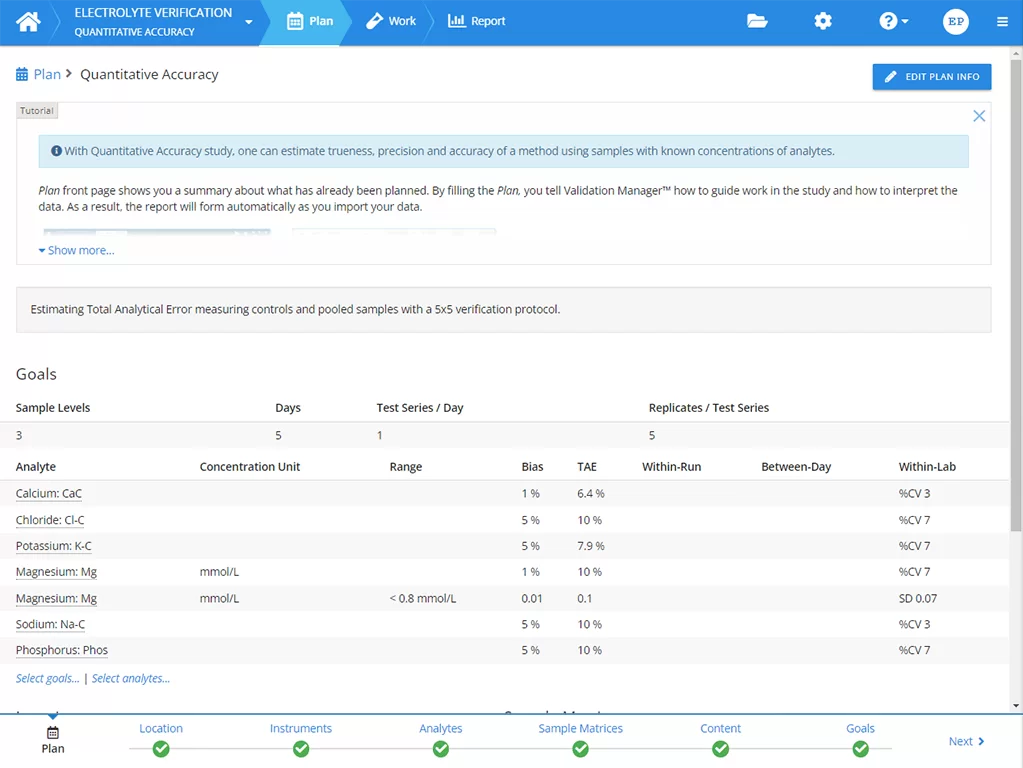Image resolution: width=1023 pixels, height=768 pixels.
Task: Open the hamburger menu icon
Action: click(1002, 22)
